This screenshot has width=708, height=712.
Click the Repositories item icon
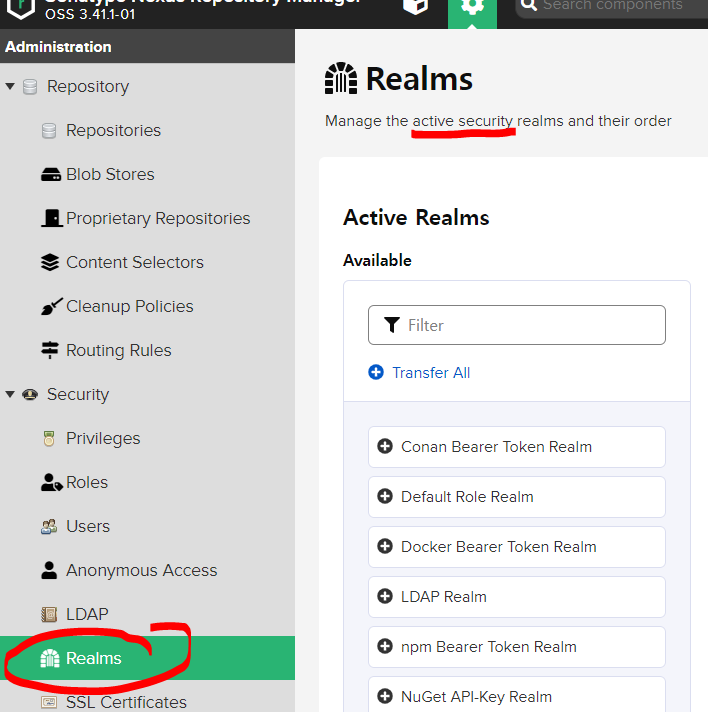49,130
